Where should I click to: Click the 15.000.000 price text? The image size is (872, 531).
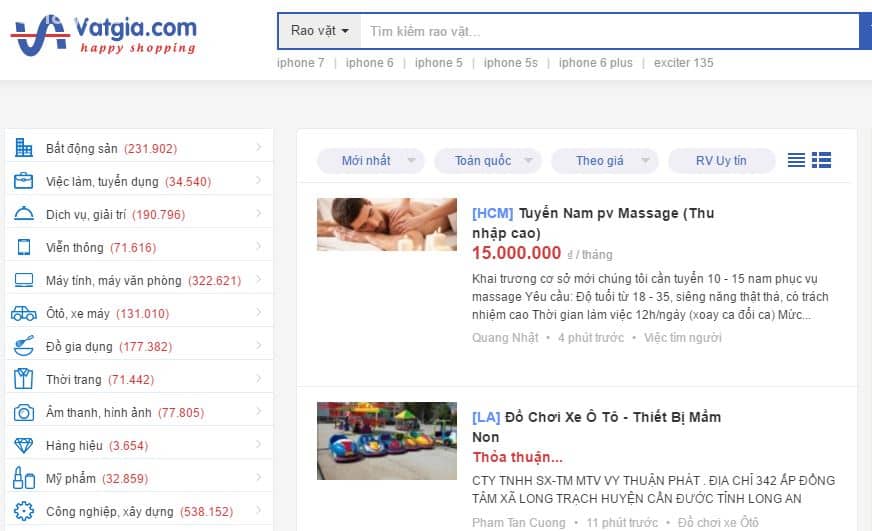pyautogui.click(x=516, y=253)
